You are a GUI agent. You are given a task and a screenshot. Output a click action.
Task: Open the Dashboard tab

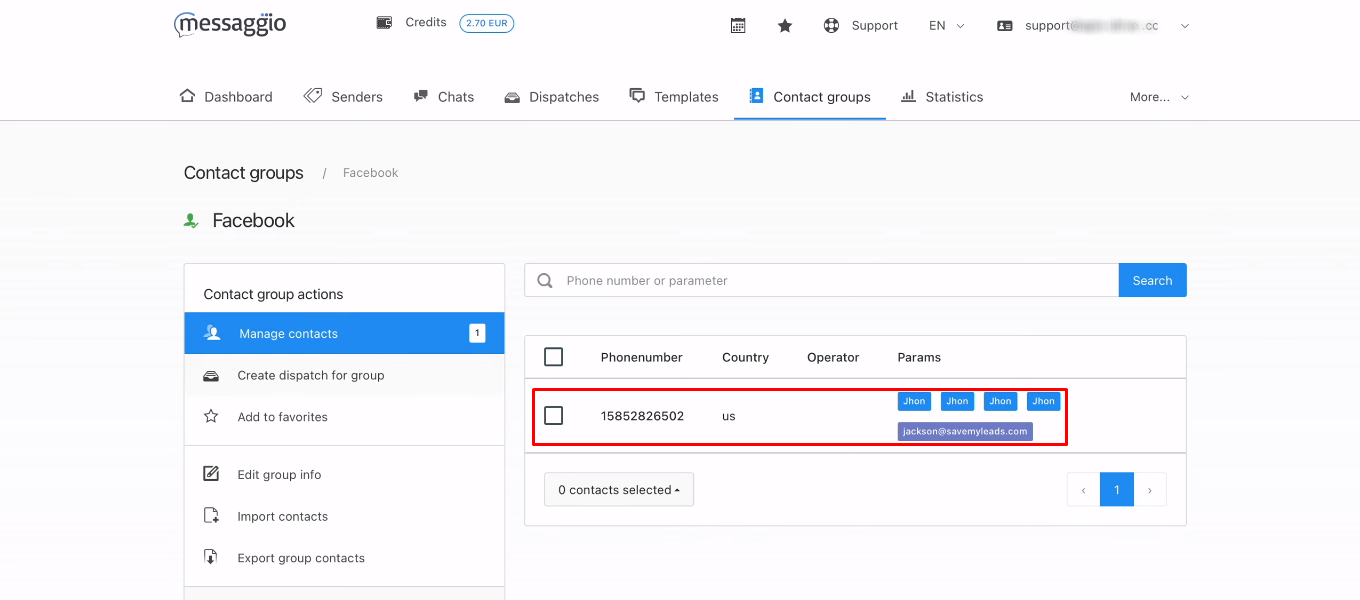[x=226, y=97]
